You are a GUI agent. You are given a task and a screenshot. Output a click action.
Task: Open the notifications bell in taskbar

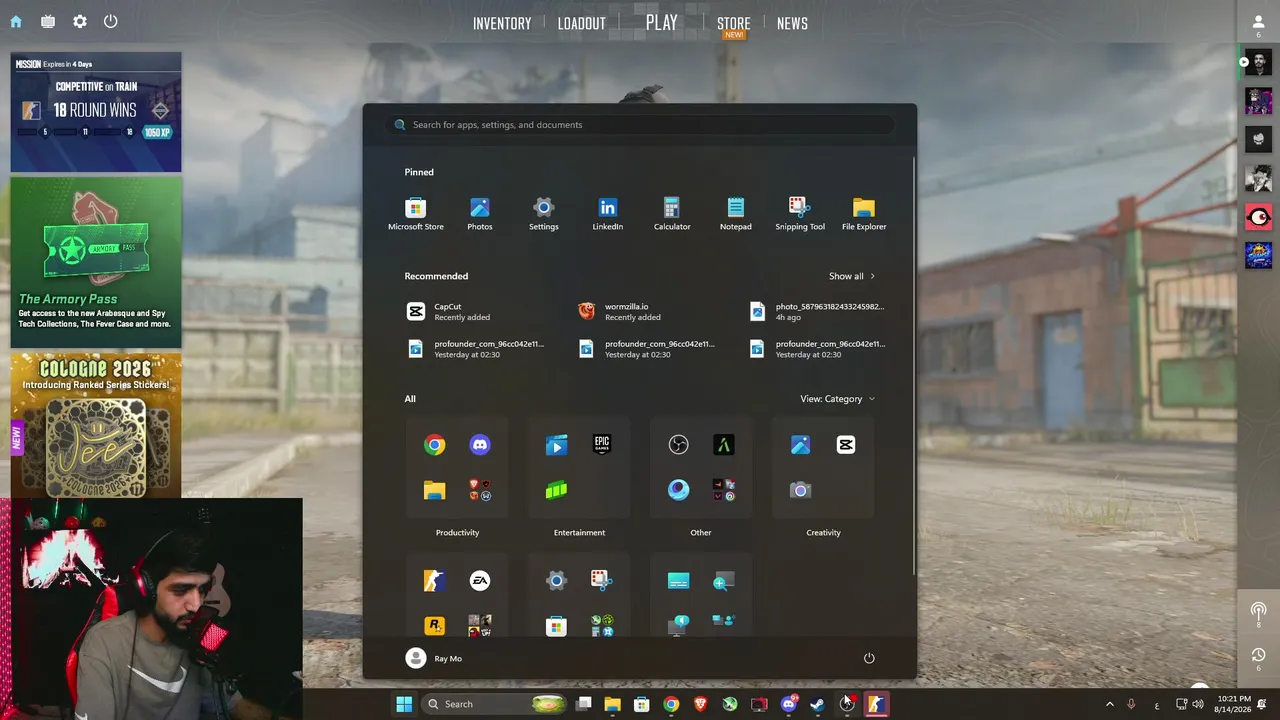coord(1262,704)
